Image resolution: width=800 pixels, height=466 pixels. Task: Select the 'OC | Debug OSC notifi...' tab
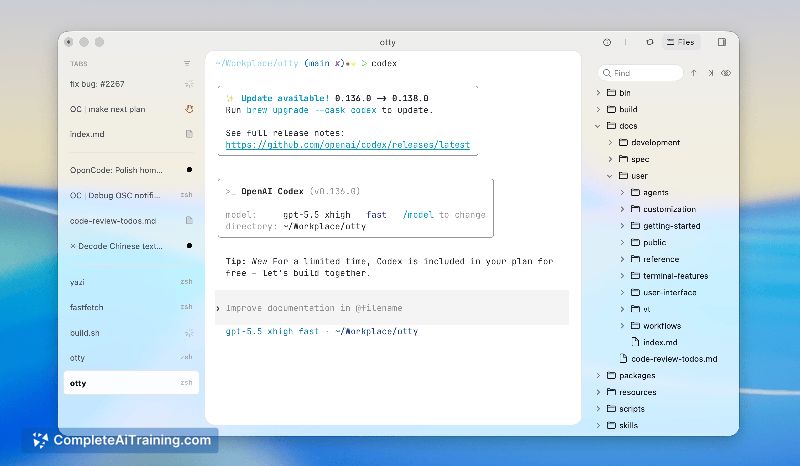(x=131, y=195)
